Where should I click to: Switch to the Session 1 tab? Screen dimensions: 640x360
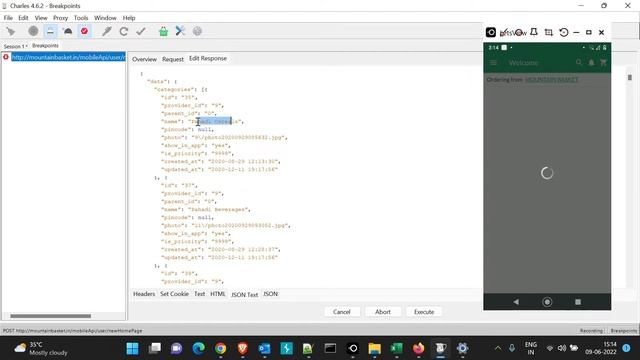click(x=16, y=46)
